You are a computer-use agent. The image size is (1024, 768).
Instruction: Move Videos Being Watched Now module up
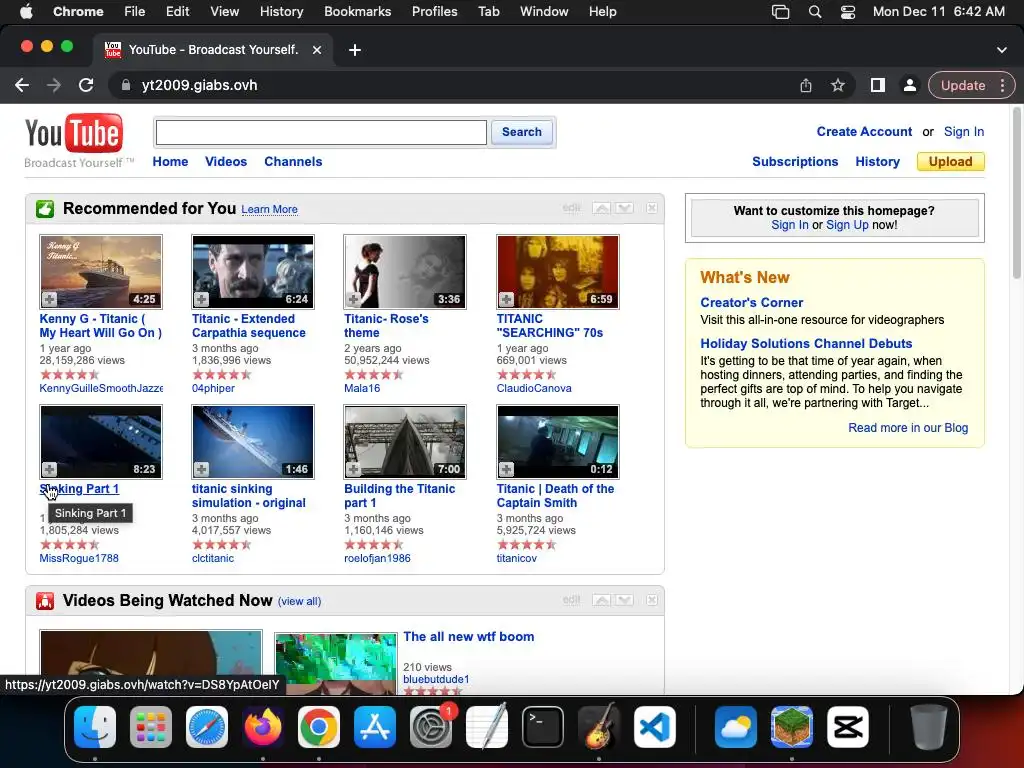(x=601, y=600)
